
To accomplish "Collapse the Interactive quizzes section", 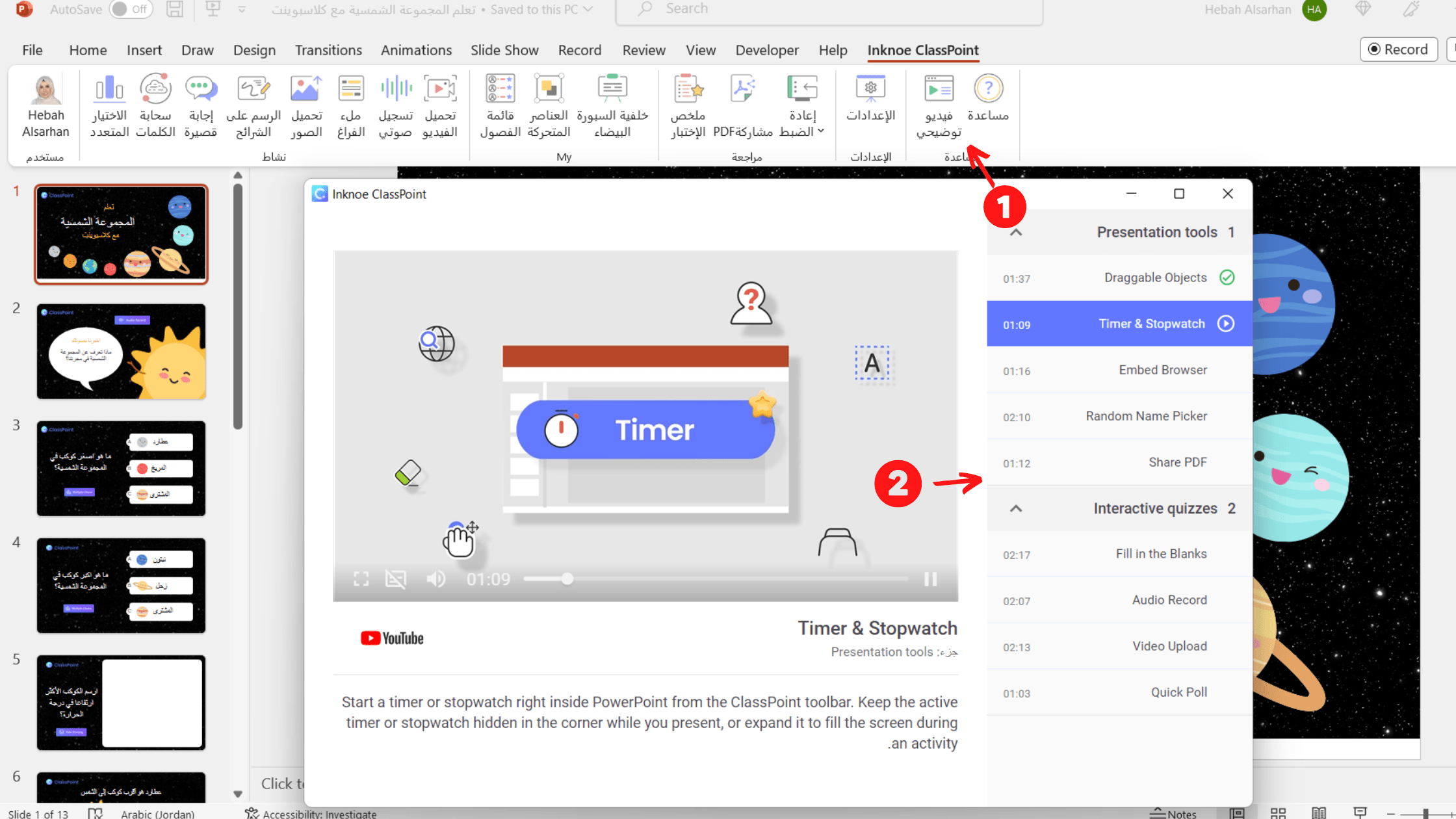I will [1016, 508].
